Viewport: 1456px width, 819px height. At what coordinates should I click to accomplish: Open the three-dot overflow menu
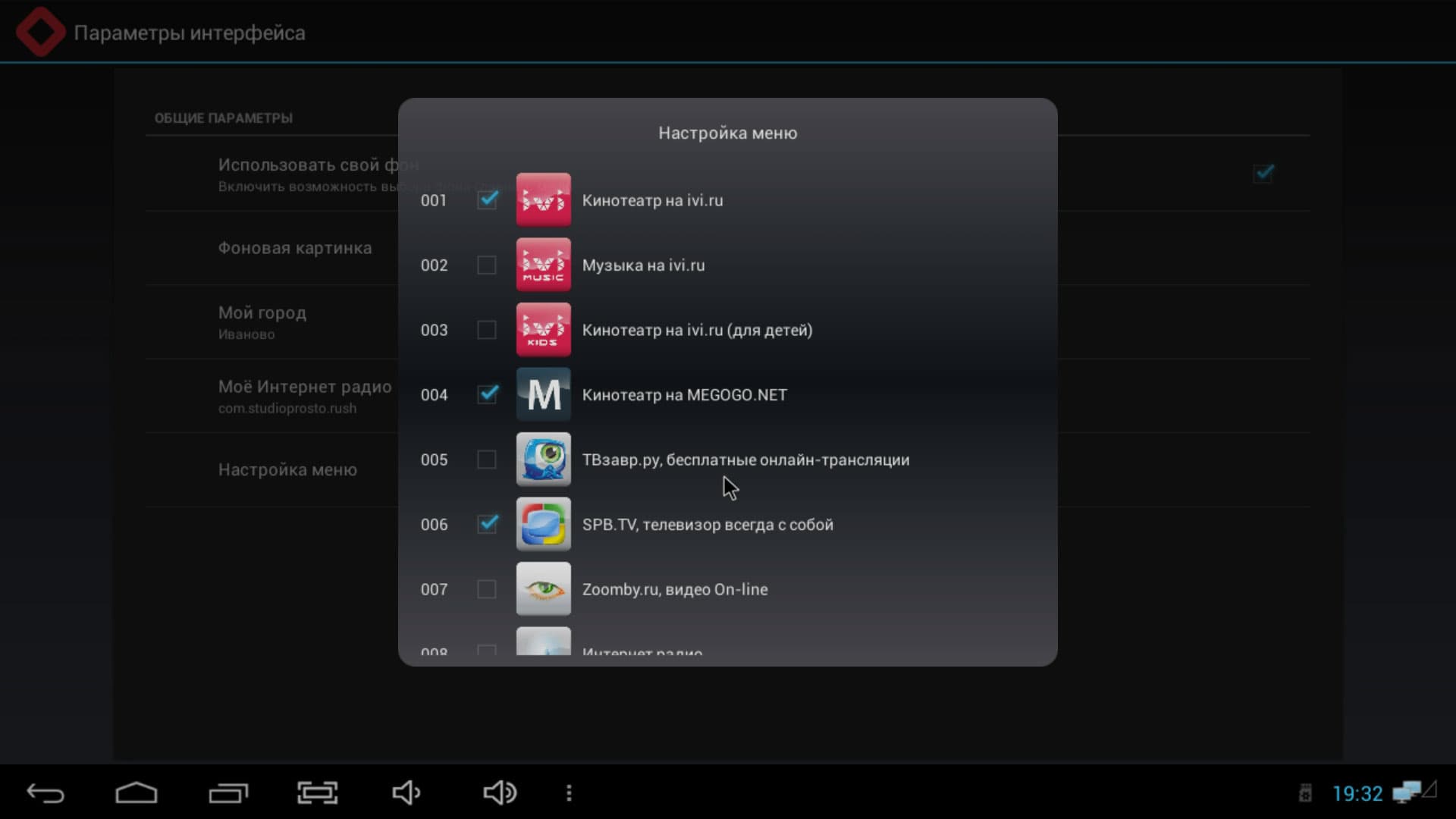569,793
